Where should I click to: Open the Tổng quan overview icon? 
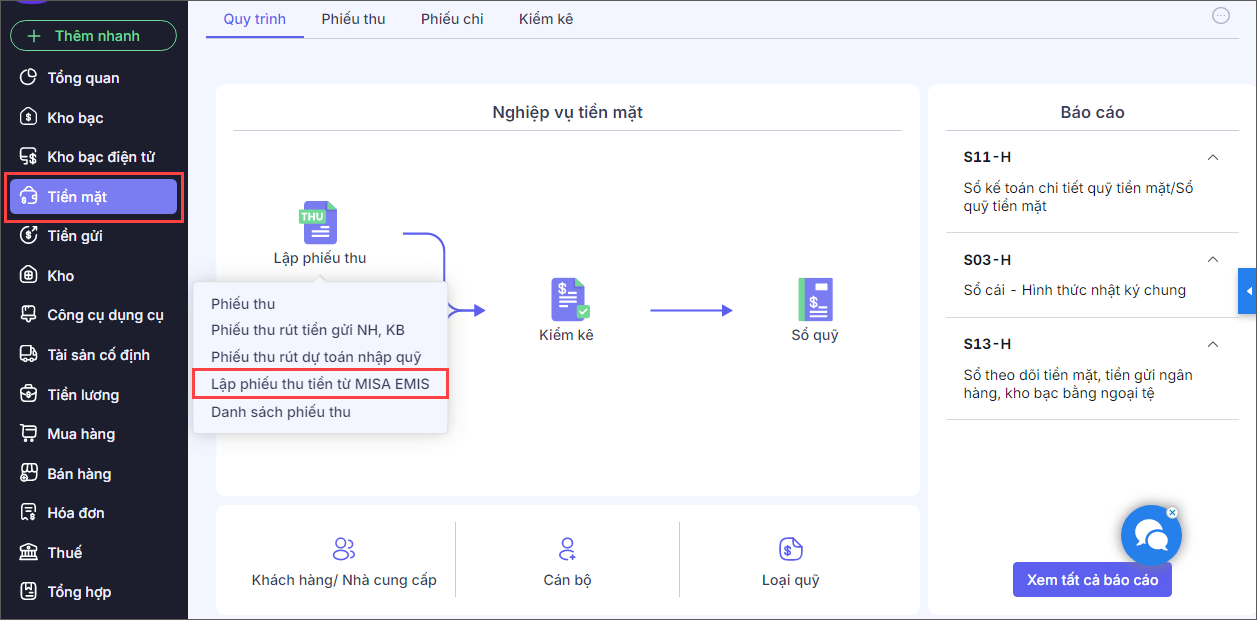click(x=29, y=78)
